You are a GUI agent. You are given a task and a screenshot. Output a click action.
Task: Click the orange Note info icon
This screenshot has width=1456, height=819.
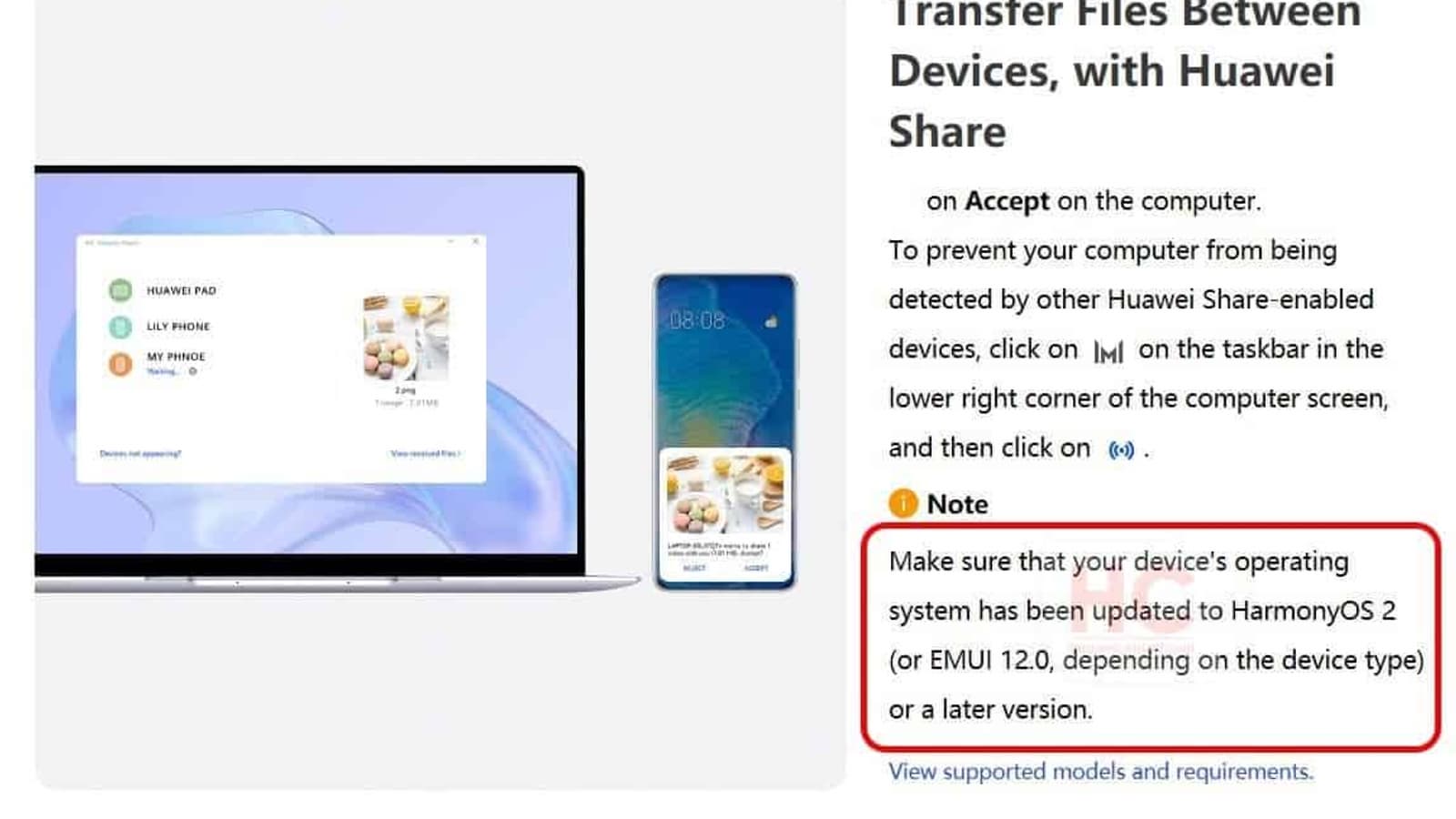903,503
